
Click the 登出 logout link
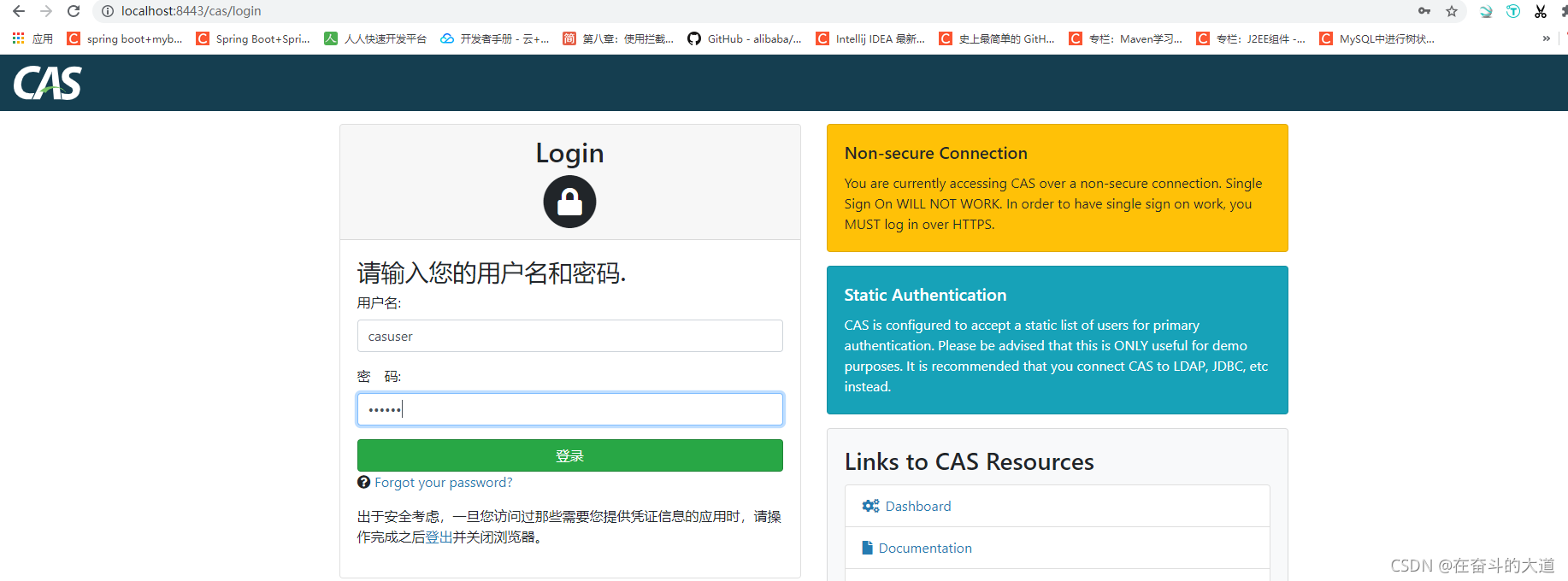pyautogui.click(x=439, y=537)
